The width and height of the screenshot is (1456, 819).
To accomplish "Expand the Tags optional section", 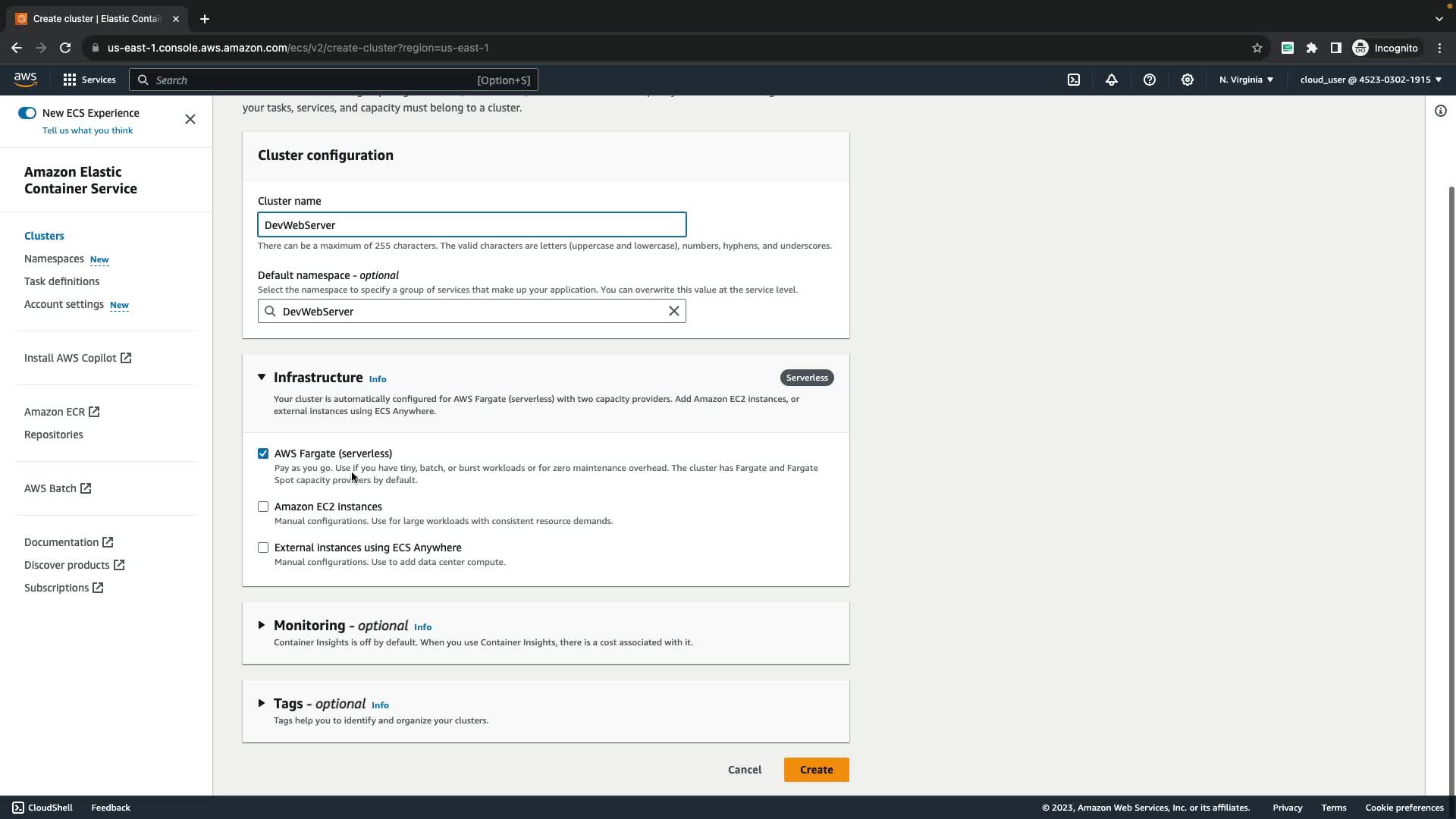I will pos(262,704).
